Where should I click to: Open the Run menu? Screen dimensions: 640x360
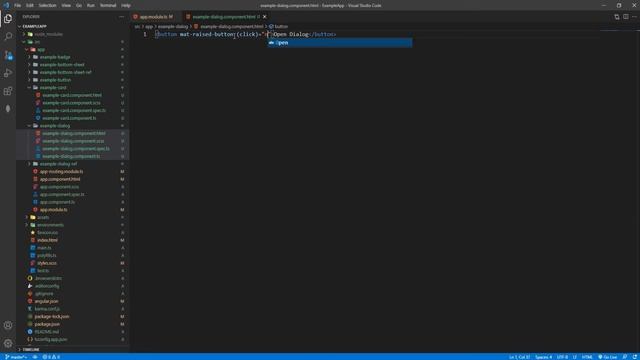pyautogui.click(x=91, y=5)
